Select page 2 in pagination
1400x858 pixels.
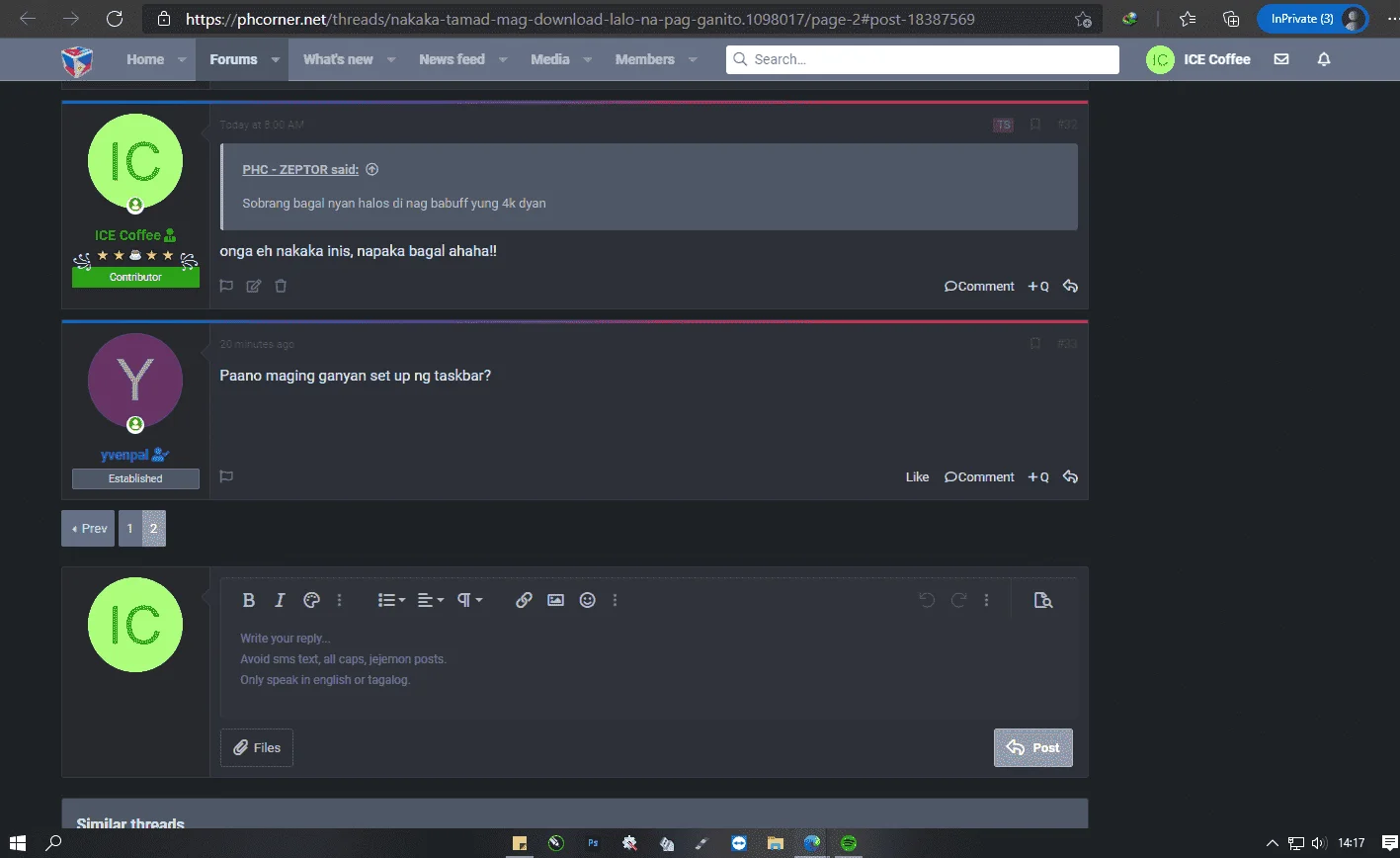pyautogui.click(x=153, y=529)
